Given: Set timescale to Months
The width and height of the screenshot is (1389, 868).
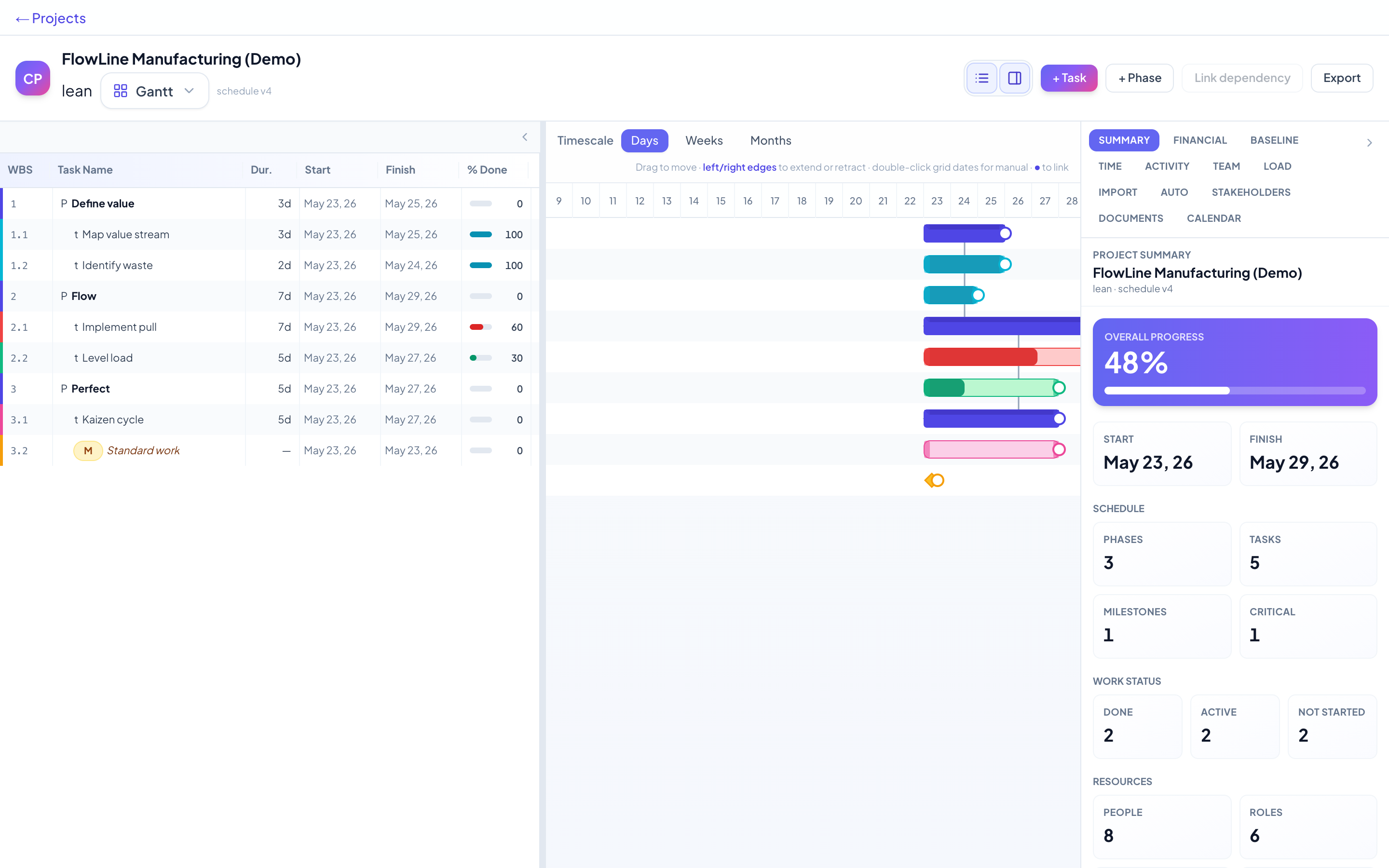Looking at the screenshot, I should (x=770, y=141).
